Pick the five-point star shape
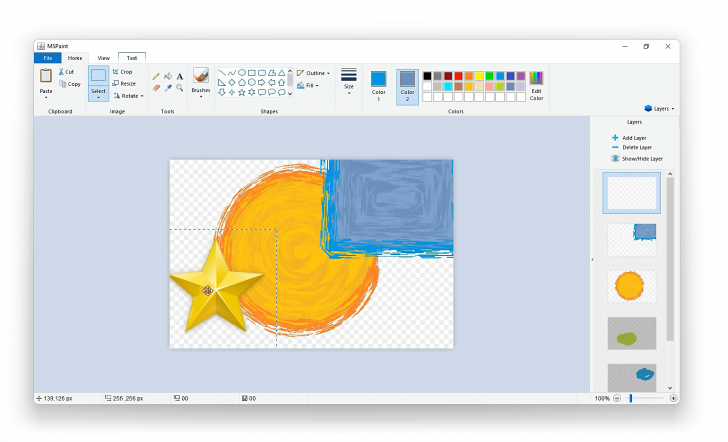Screen dimensions: 728x442 [241, 92]
